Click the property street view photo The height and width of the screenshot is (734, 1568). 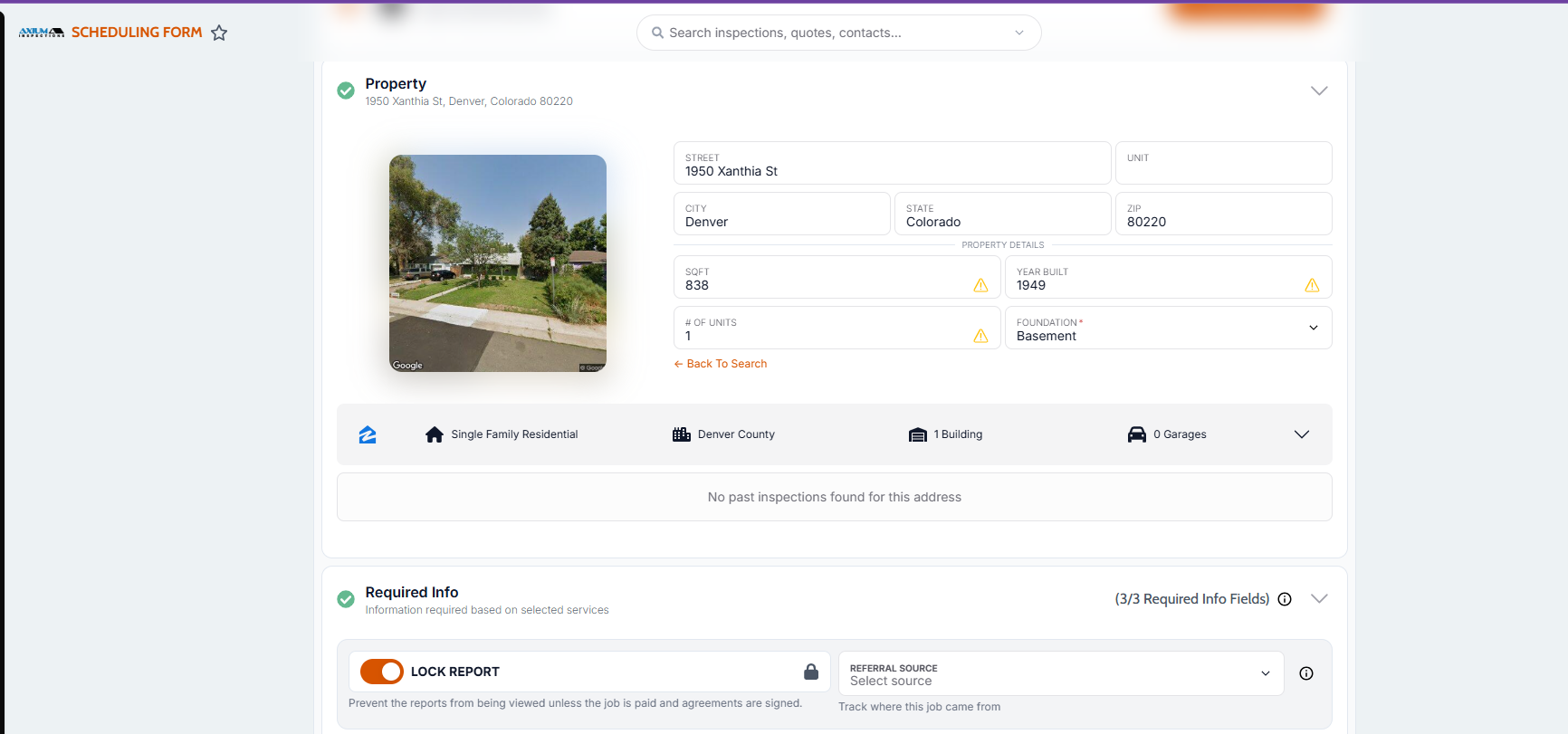coord(498,263)
